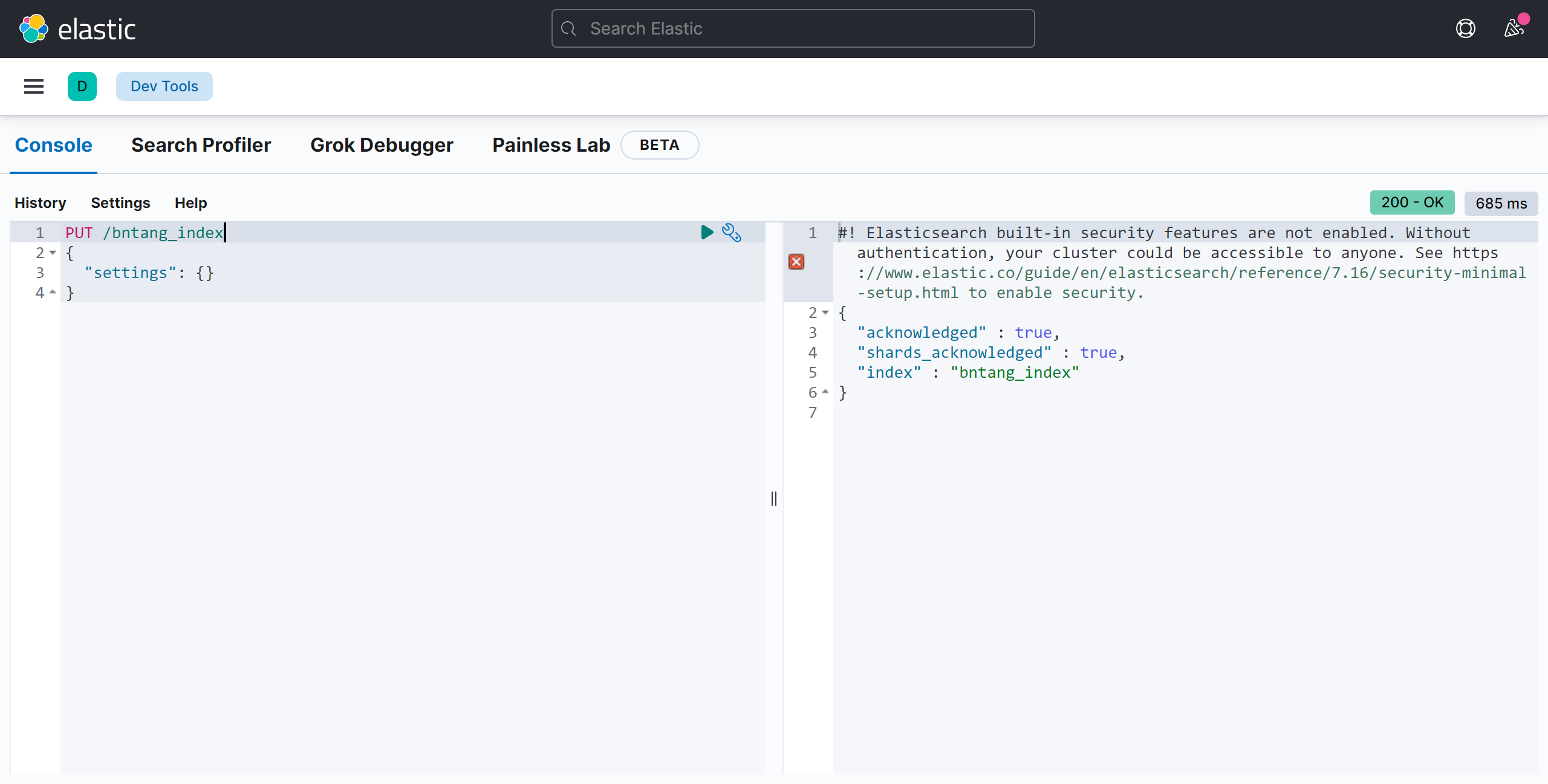This screenshot has height=784, width=1548.
Task: Click the Search Elastic magnifier icon
Action: tap(568, 28)
